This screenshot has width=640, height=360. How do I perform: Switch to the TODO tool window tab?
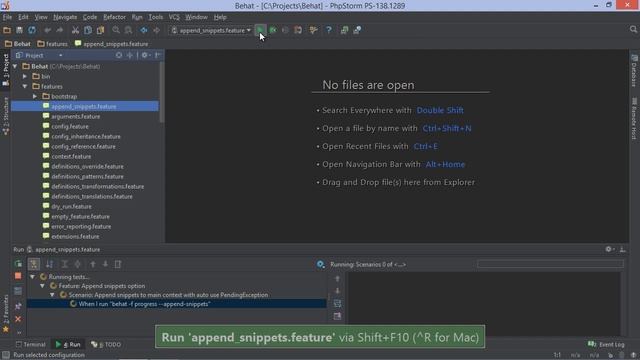[106, 344]
